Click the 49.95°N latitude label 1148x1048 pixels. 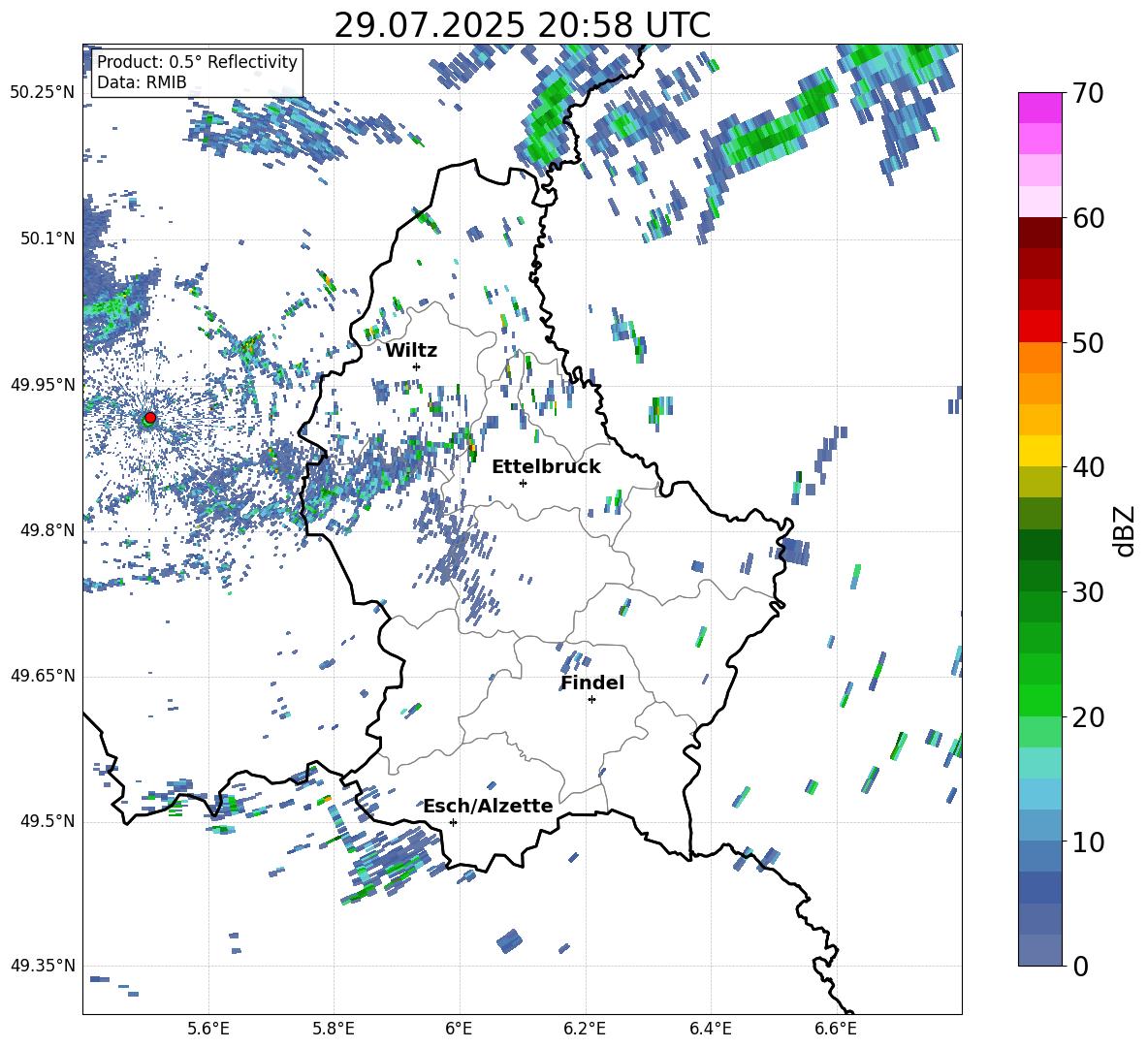43,384
